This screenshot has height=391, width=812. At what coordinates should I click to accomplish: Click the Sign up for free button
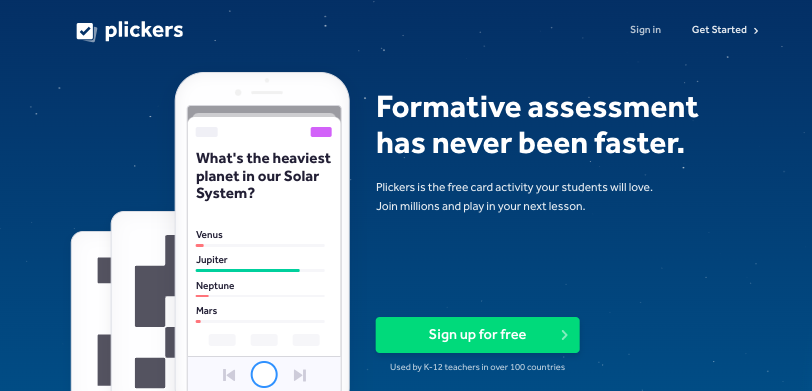[477, 335]
